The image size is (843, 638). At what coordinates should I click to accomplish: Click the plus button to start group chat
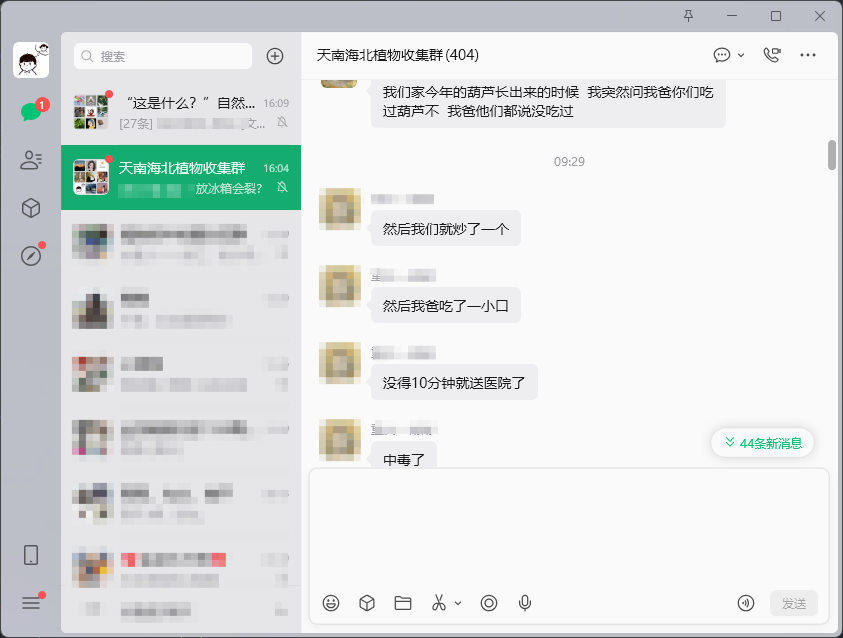pyautogui.click(x=275, y=56)
